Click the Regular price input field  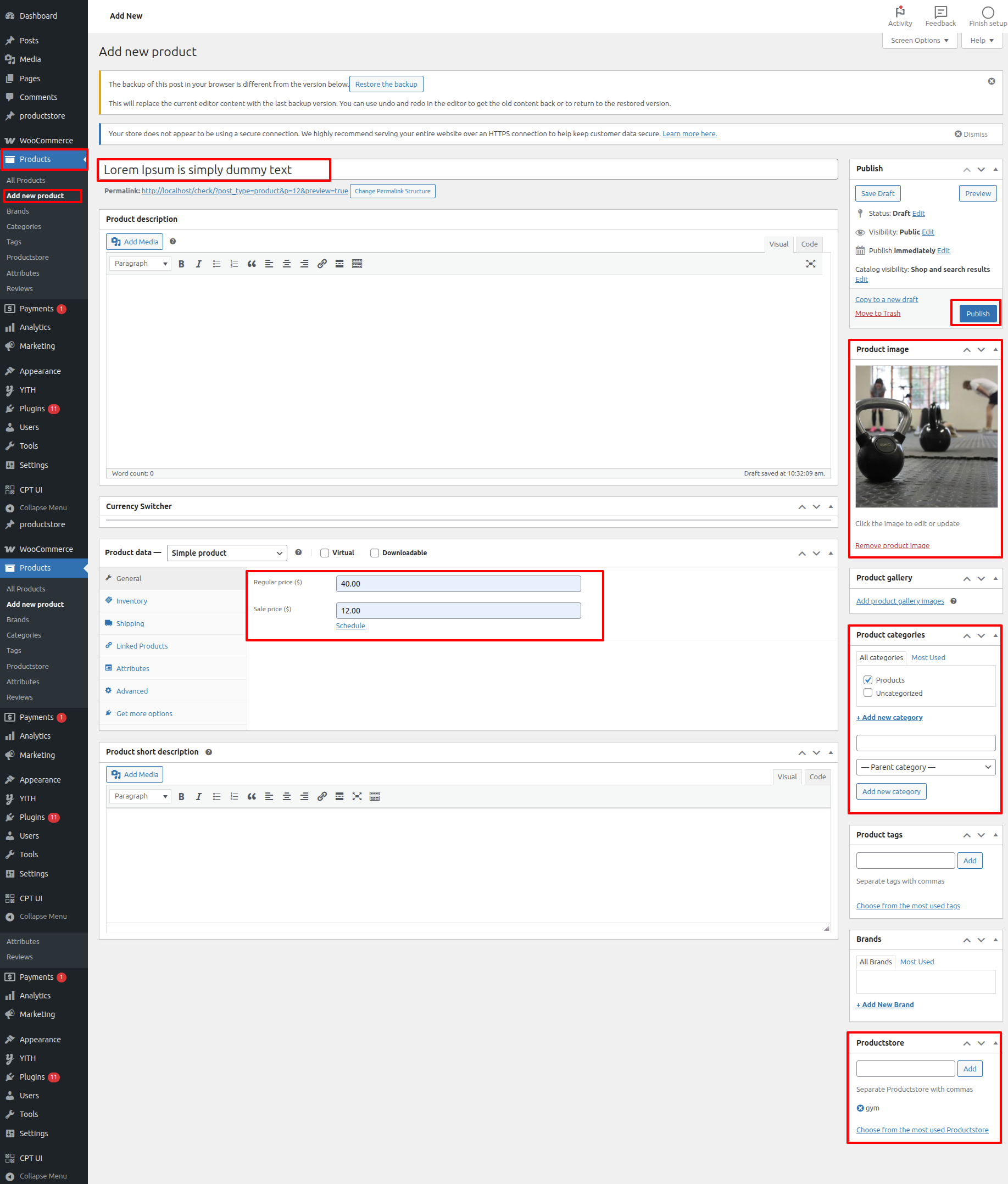coord(458,584)
